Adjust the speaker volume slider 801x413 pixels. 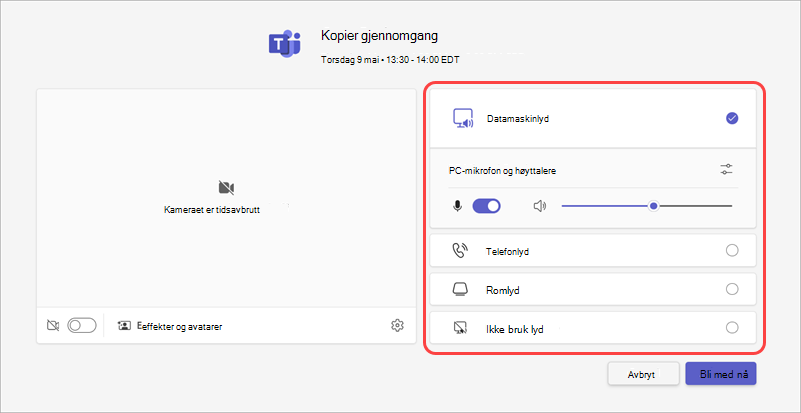pos(647,206)
